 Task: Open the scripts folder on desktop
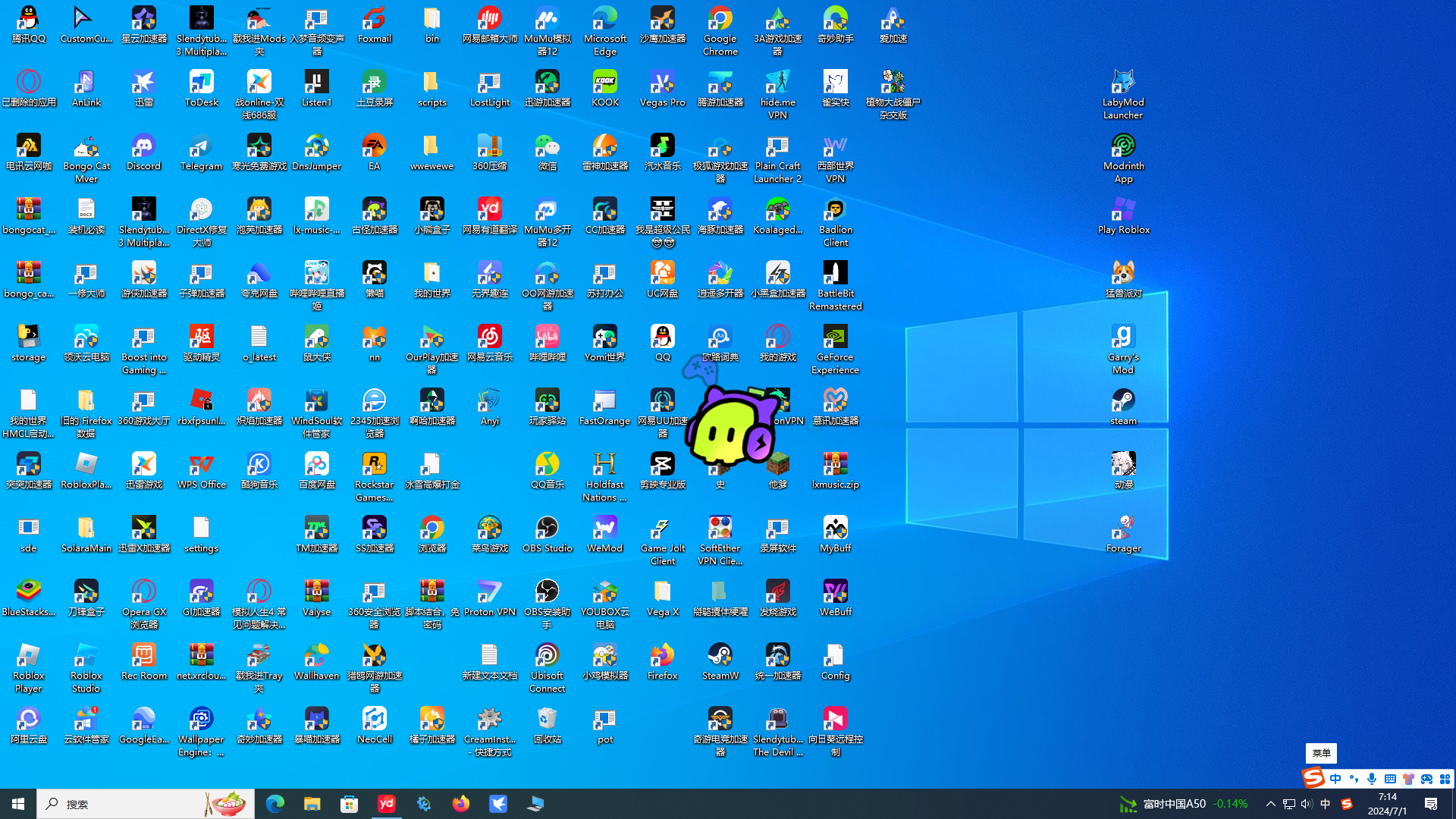click(x=431, y=89)
